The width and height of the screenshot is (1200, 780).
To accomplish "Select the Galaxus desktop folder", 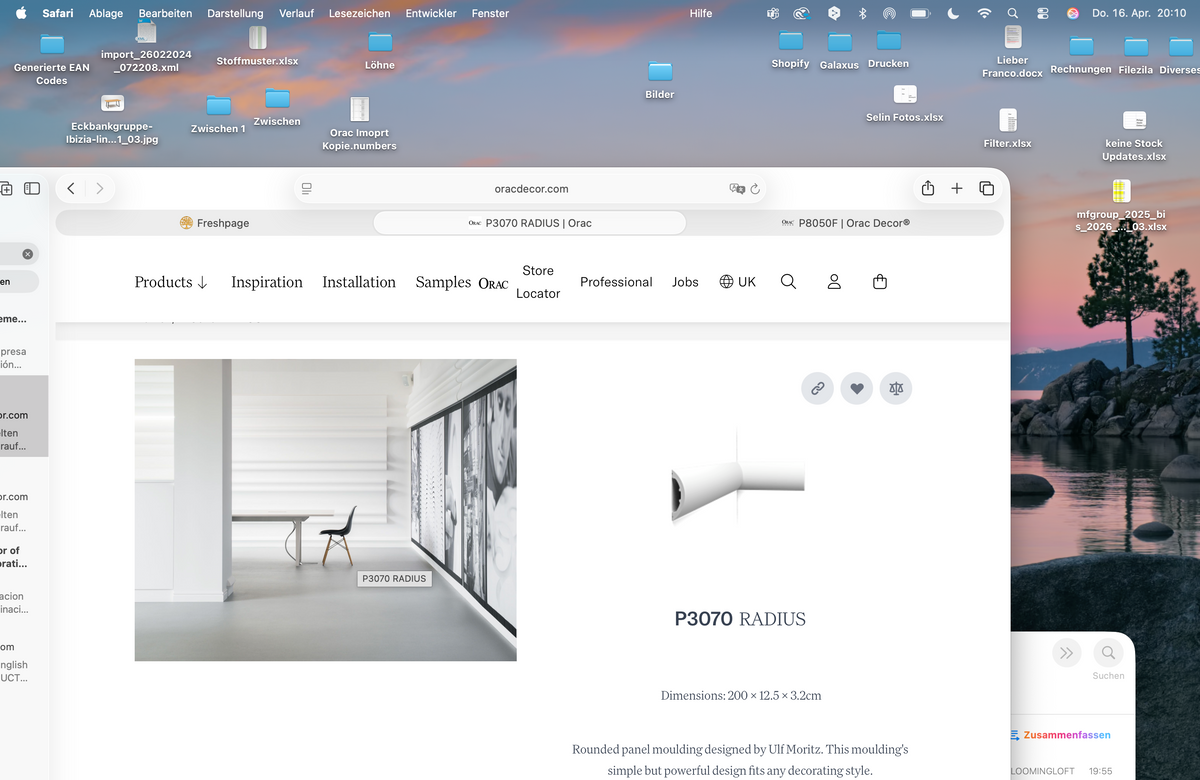I will (839, 51).
